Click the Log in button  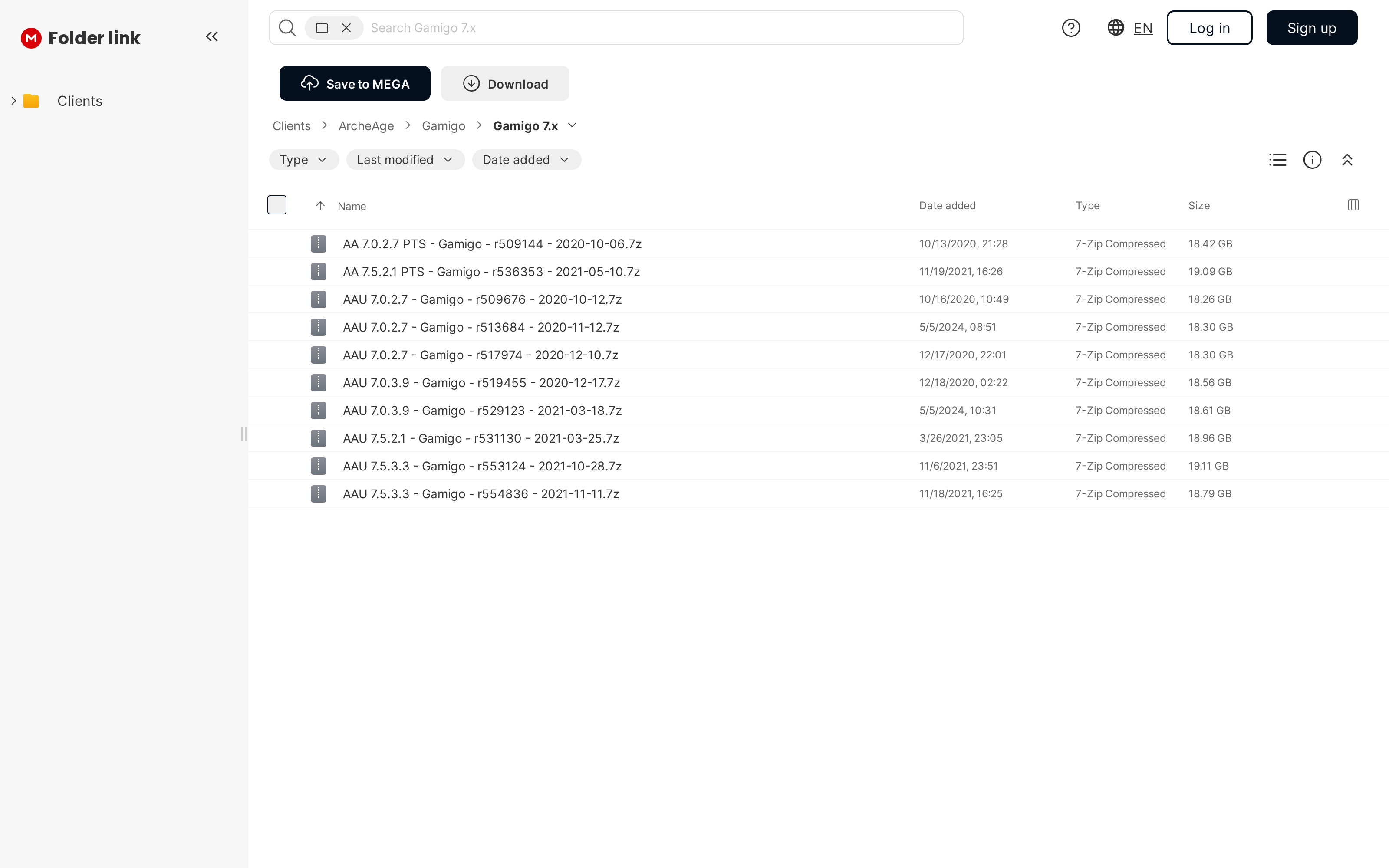[x=1209, y=27]
